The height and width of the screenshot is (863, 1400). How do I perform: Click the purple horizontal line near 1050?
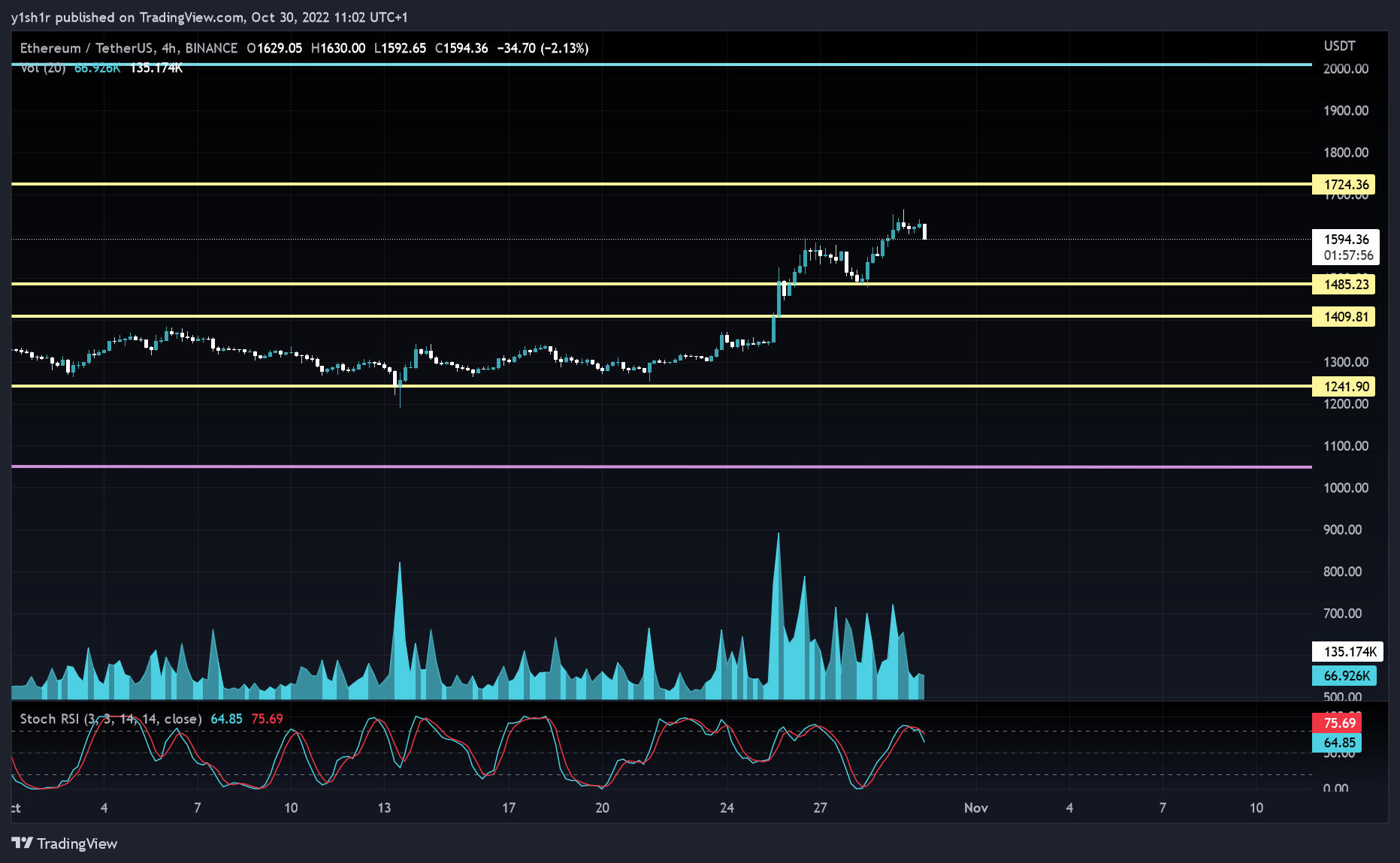tap(661, 467)
